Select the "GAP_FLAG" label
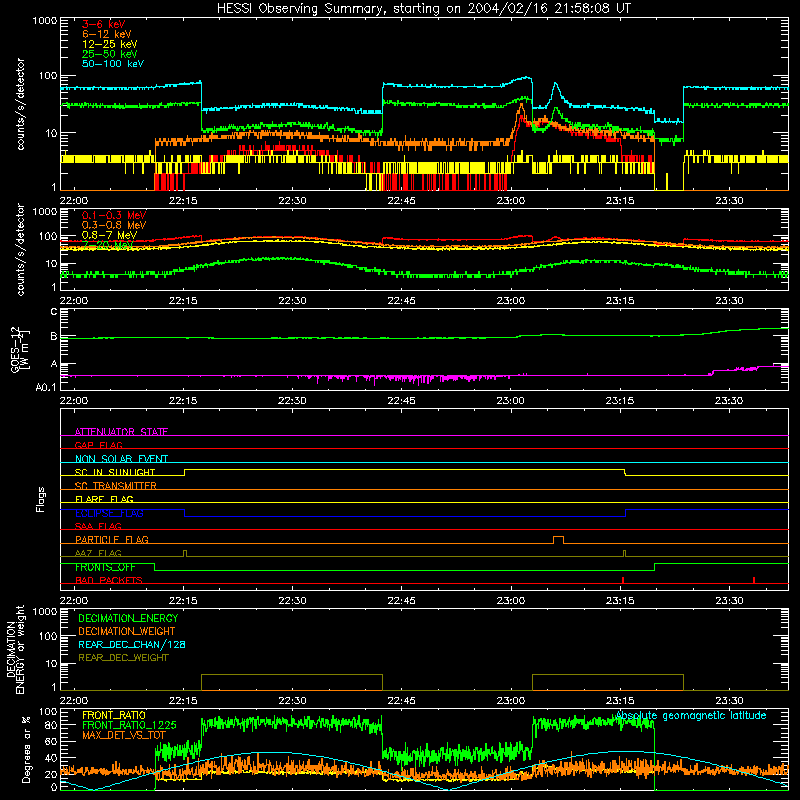This screenshot has height=800, width=800. (98, 445)
